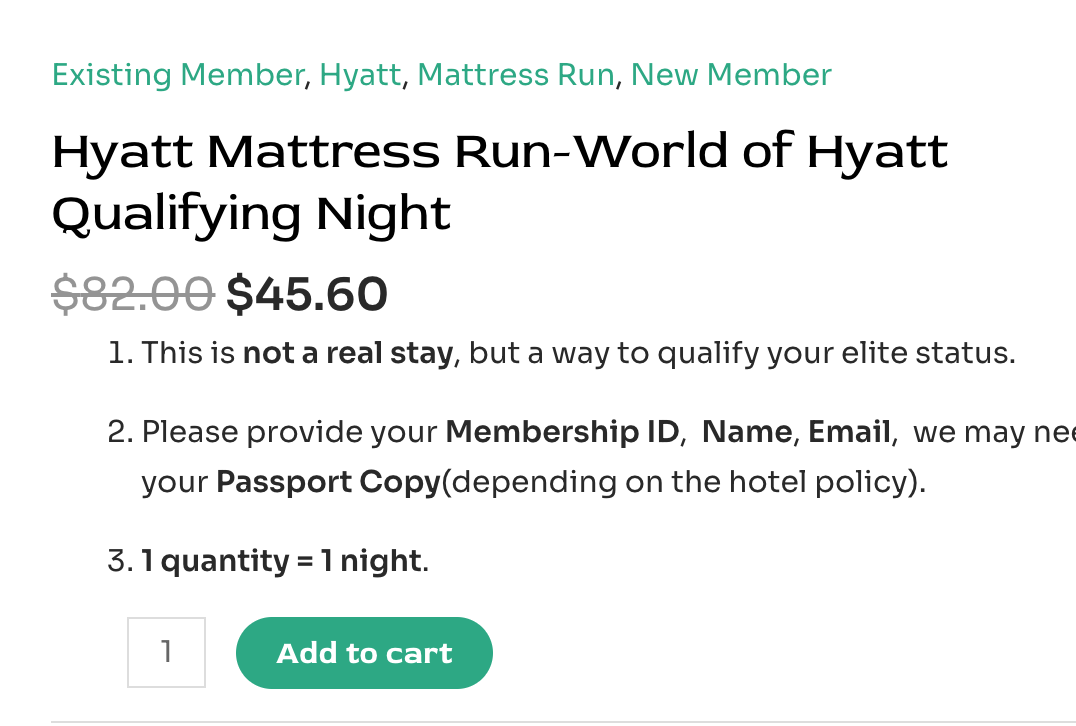Focus the quantity input field
Image resolution: width=1076 pixels, height=726 pixels.
point(166,652)
